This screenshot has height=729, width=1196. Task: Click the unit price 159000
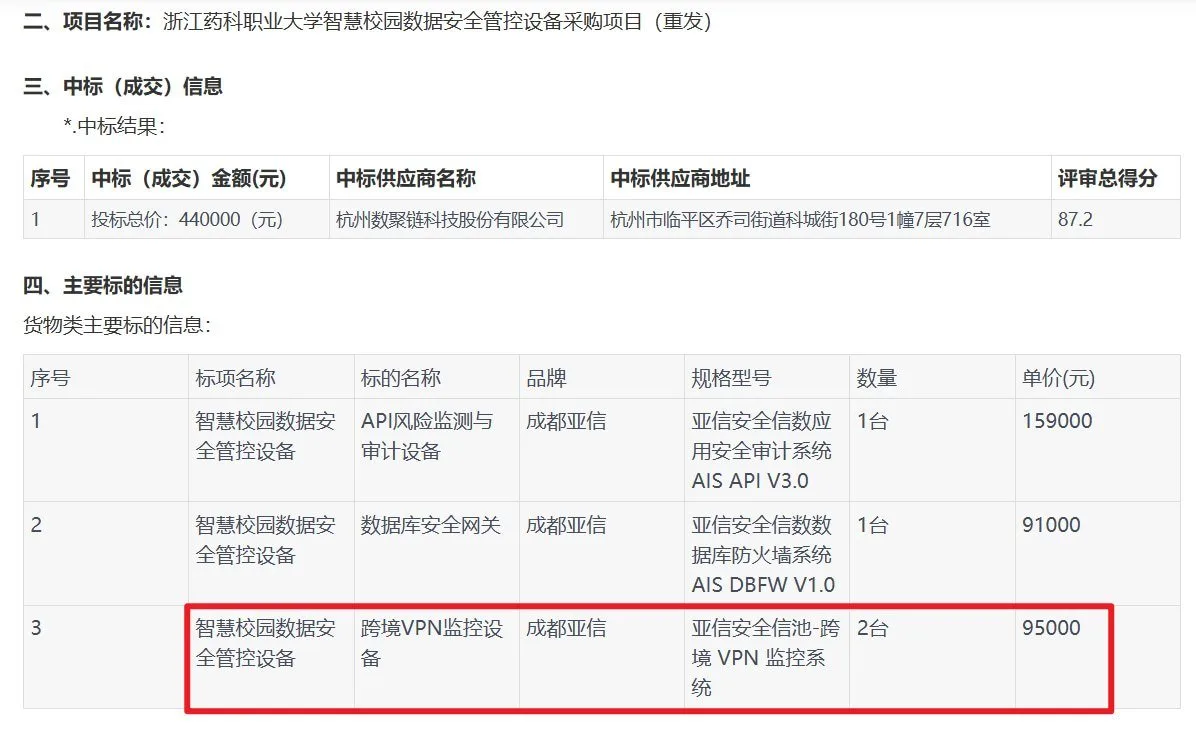(x=1057, y=421)
